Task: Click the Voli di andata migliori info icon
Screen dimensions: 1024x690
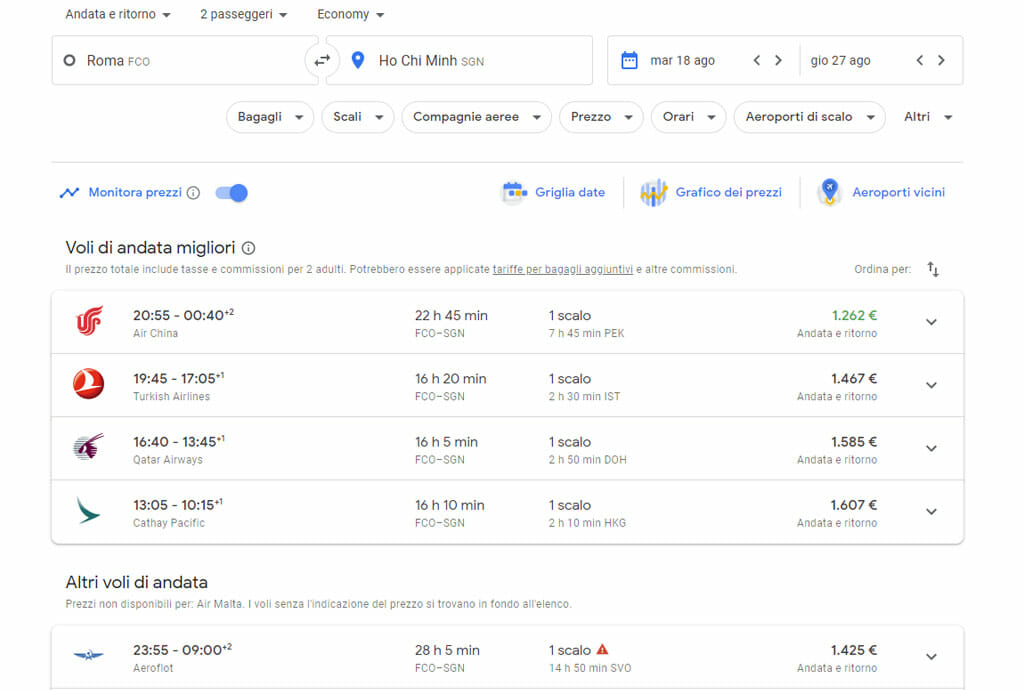Action: (x=249, y=248)
